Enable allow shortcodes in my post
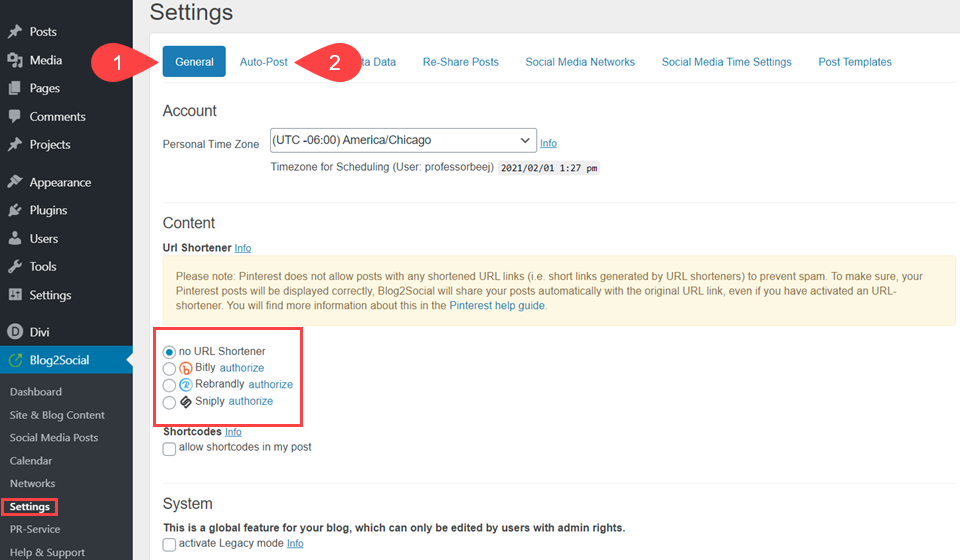Image resolution: width=960 pixels, height=560 pixels. (169, 449)
